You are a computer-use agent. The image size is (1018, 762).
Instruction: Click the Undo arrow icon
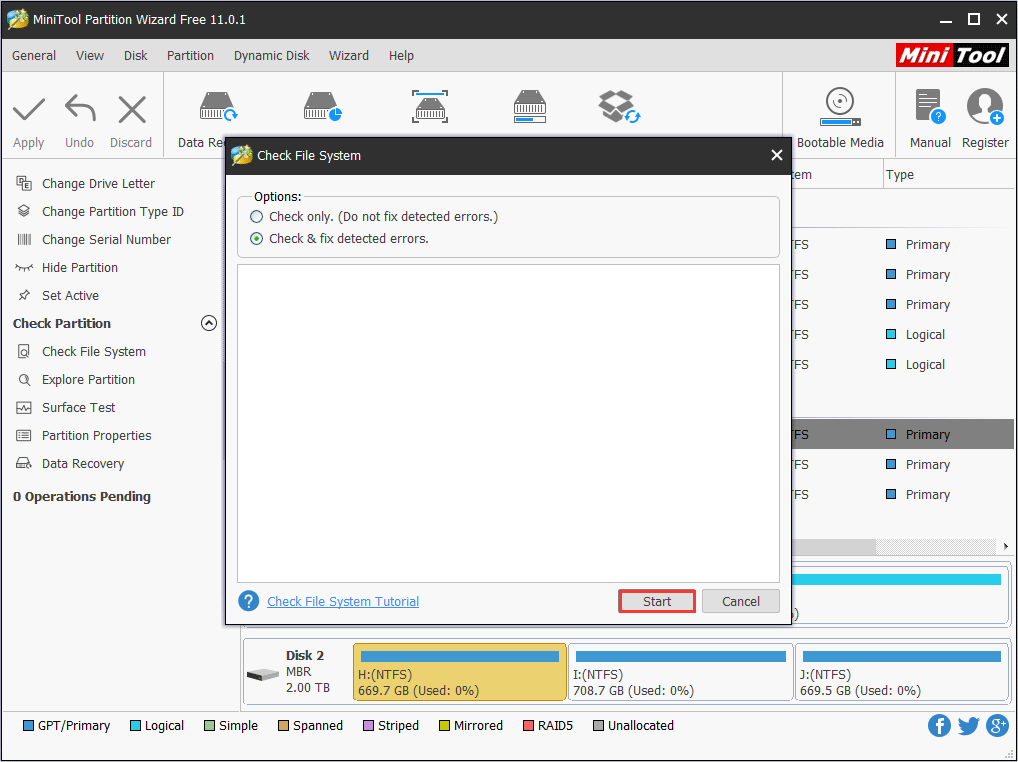click(x=80, y=110)
